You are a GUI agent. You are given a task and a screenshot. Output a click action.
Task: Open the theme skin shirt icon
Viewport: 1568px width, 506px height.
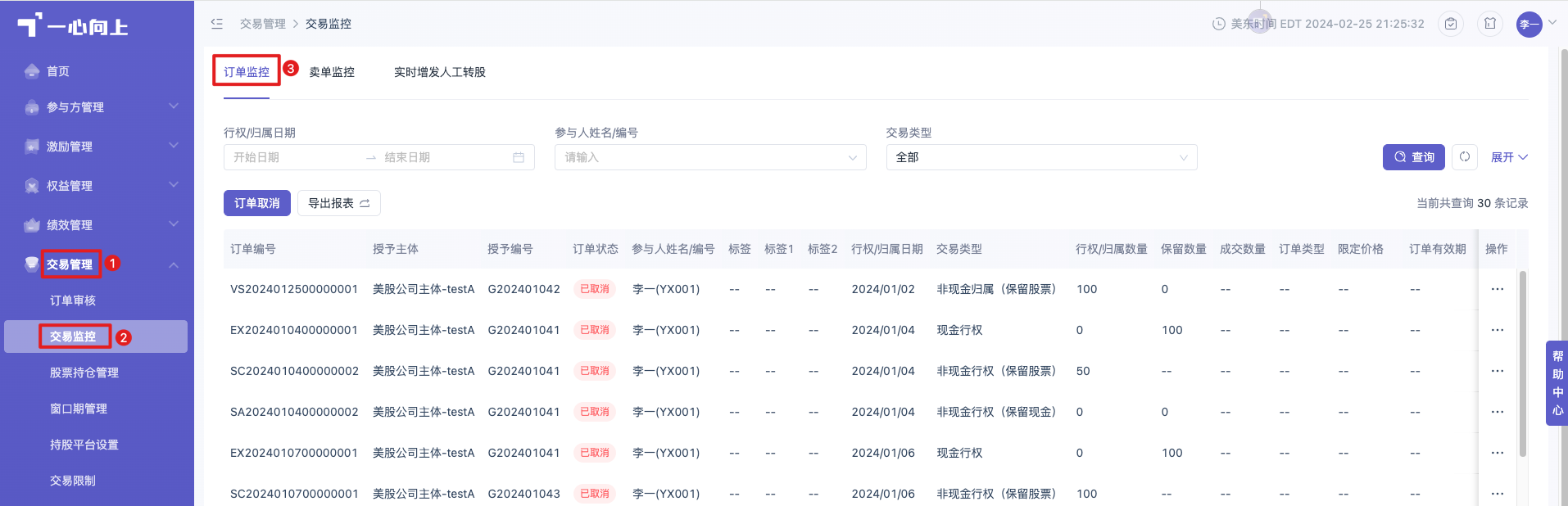[1490, 24]
